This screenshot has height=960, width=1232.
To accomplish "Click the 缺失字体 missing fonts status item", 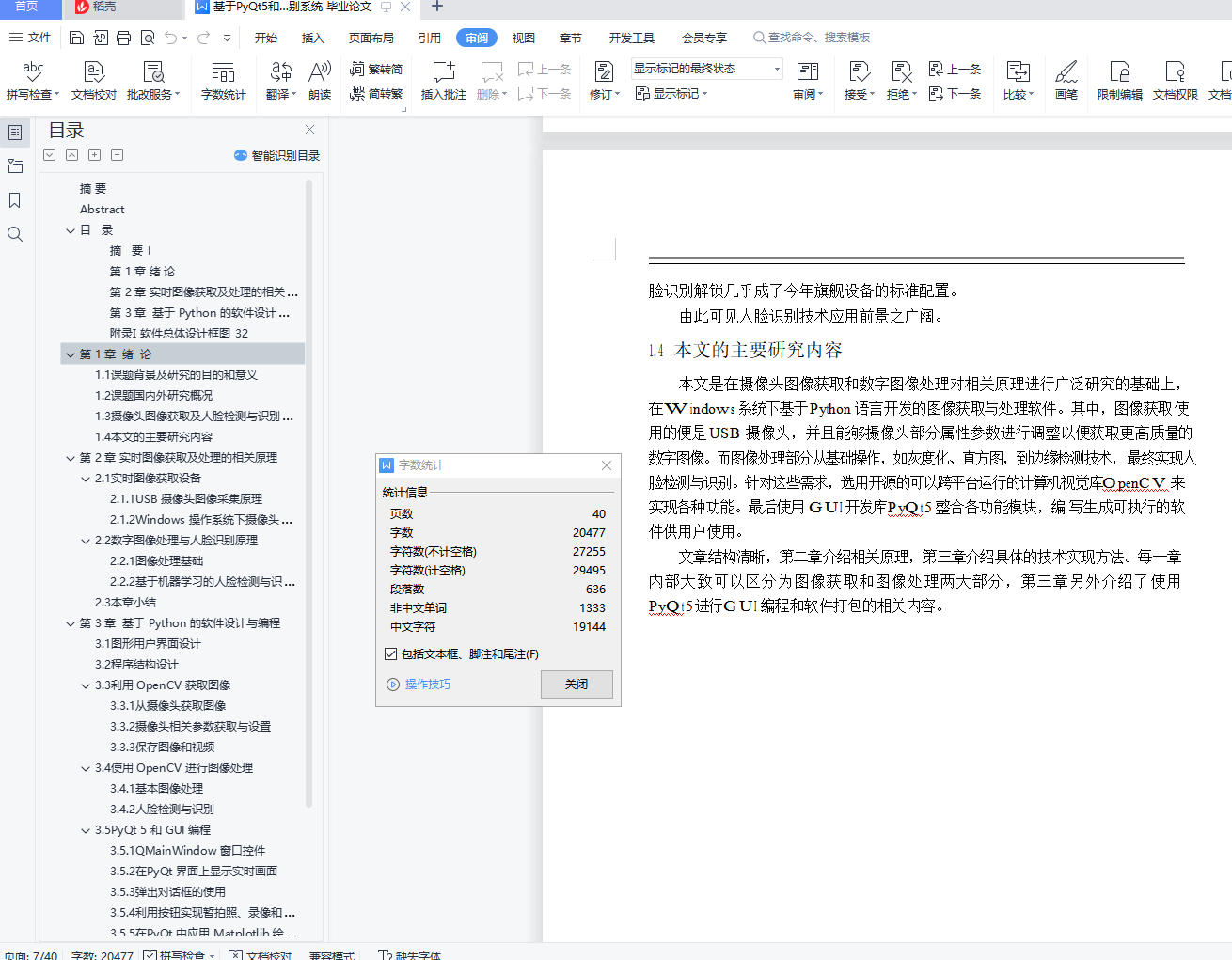I will 410,954.
